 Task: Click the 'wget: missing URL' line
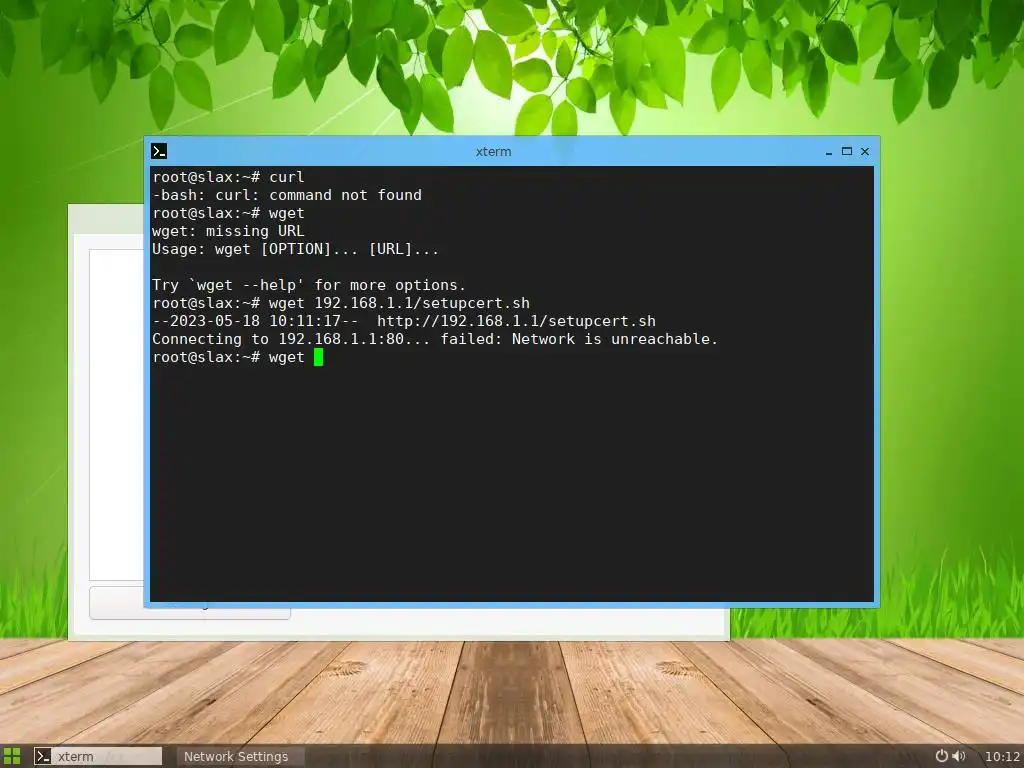click(x=229, y=231)
